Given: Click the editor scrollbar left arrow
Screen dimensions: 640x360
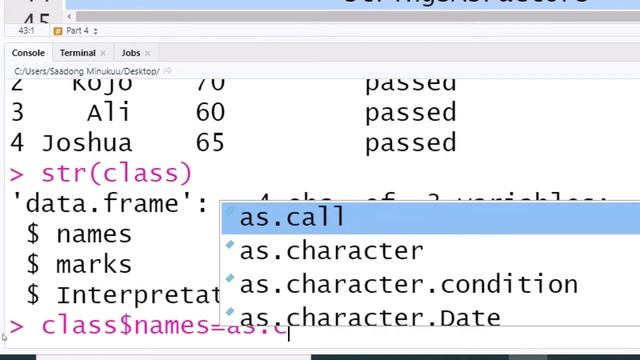Looking at the screenshot, I should [x=69, y=17].
